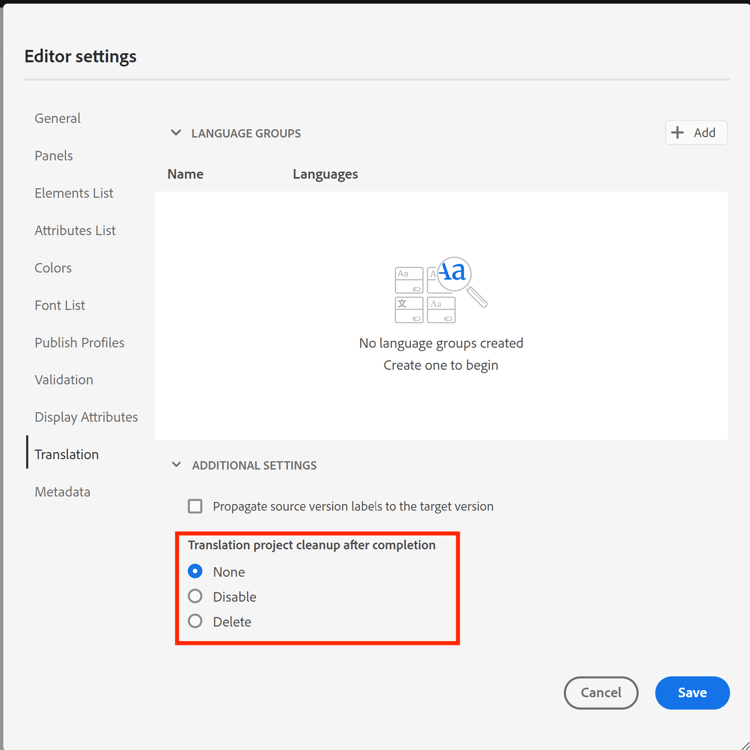Viewport: 750px width, 750px height.
Task: Open Publish Profiles tab
Action: (x=79, y=342)
